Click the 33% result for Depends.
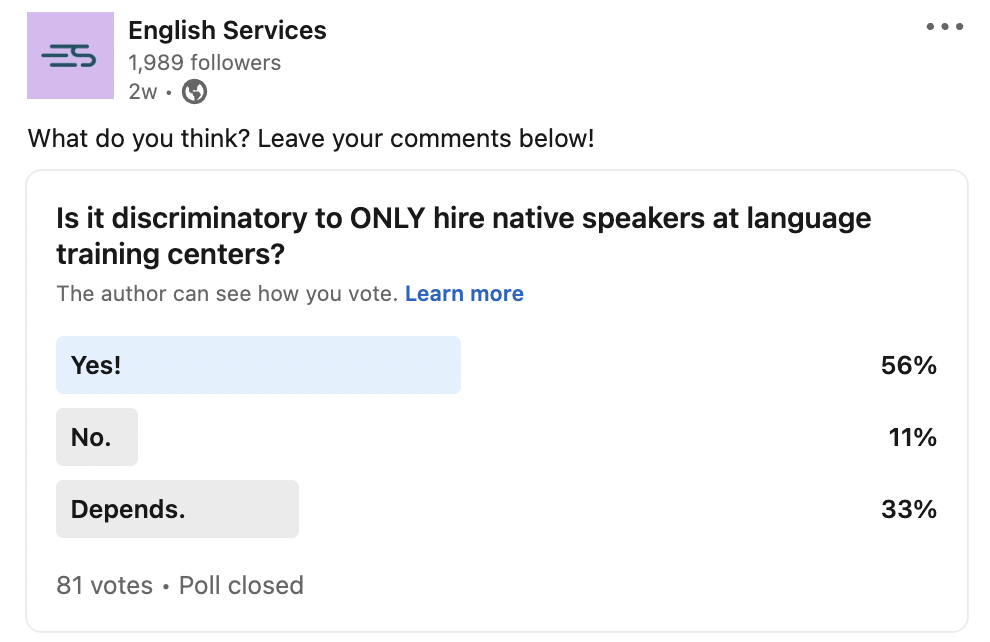990x642 pixels. point(909,509)
